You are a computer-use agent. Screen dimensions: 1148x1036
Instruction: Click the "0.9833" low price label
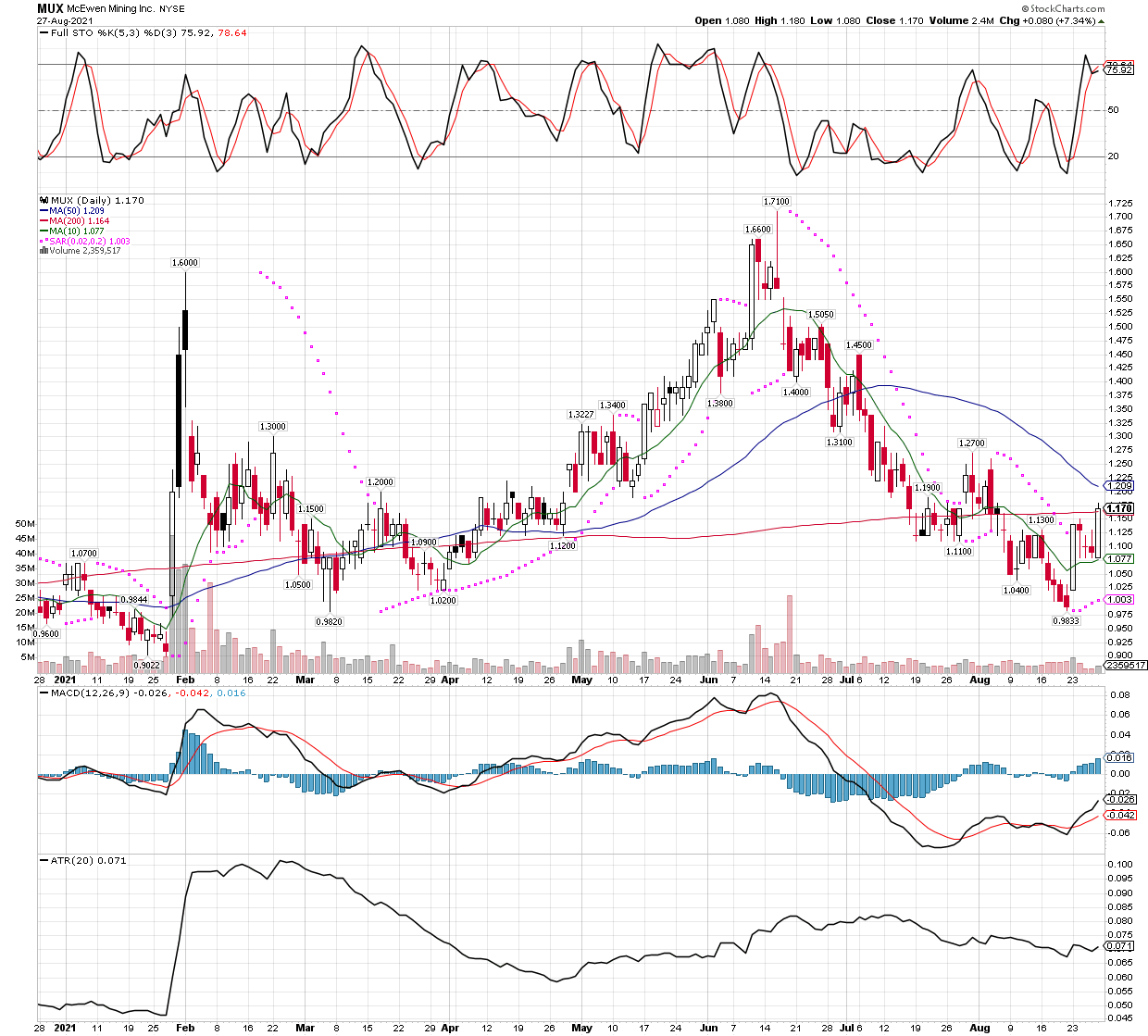[1067, 622]
